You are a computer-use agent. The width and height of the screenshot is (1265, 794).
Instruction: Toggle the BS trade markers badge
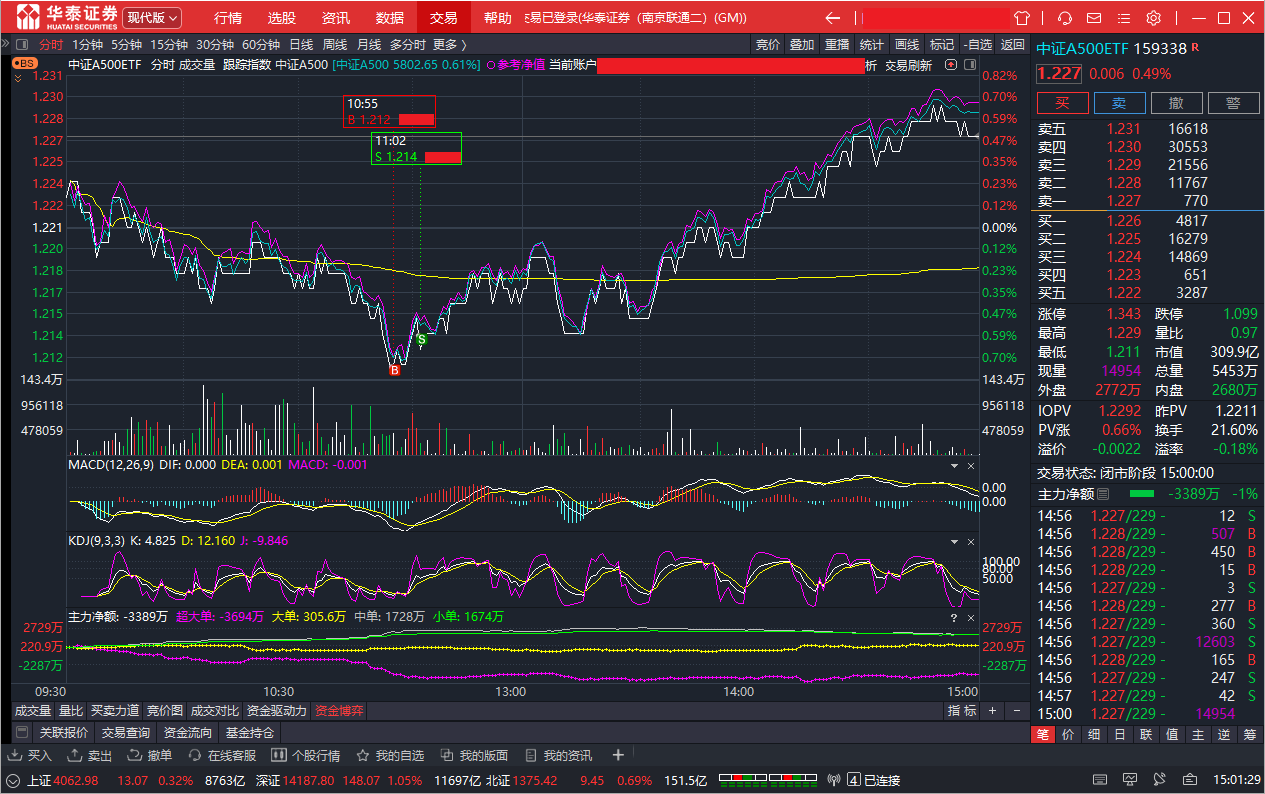[x=25, y=64]
